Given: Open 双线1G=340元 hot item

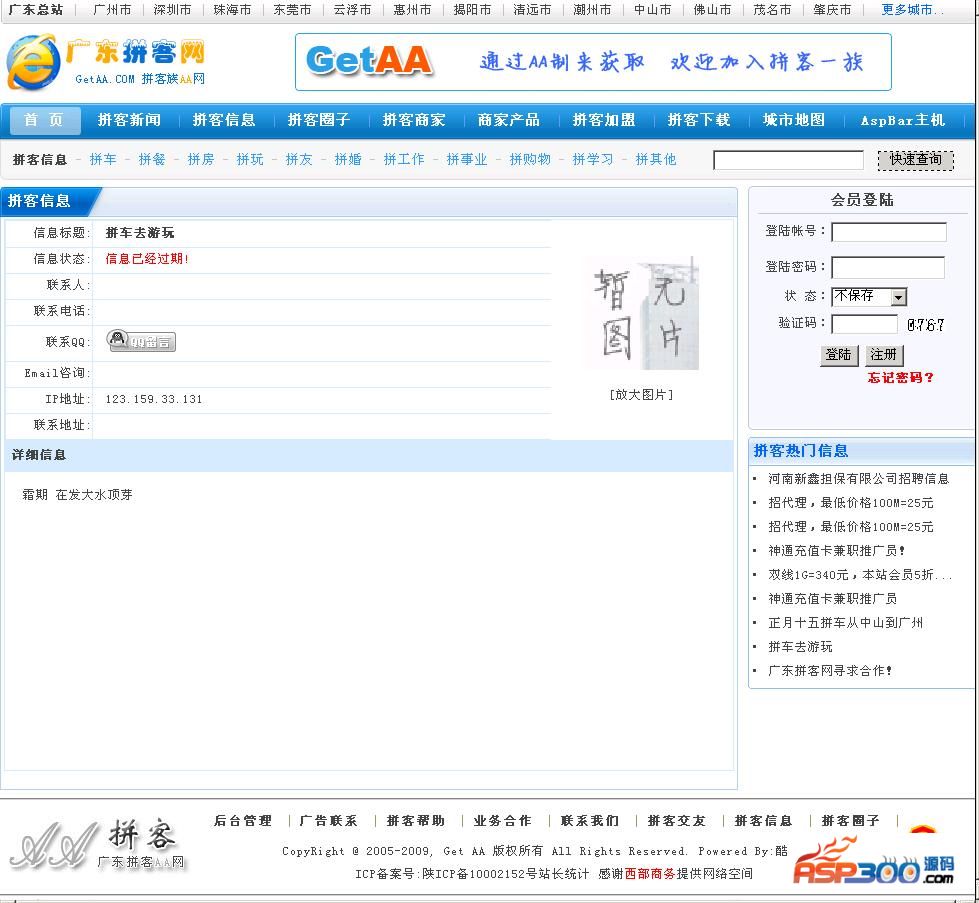Looking at the screenshot, I should coord(860,575).
